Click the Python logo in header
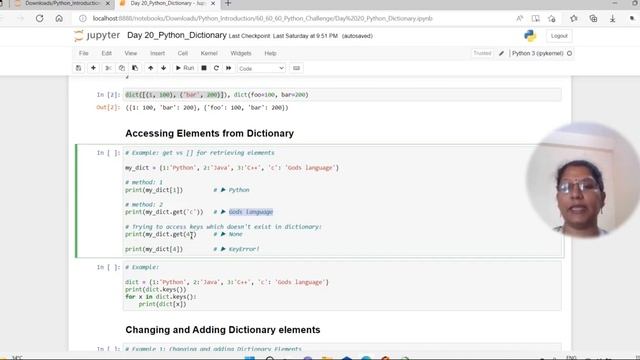 (x=530, y=36)
